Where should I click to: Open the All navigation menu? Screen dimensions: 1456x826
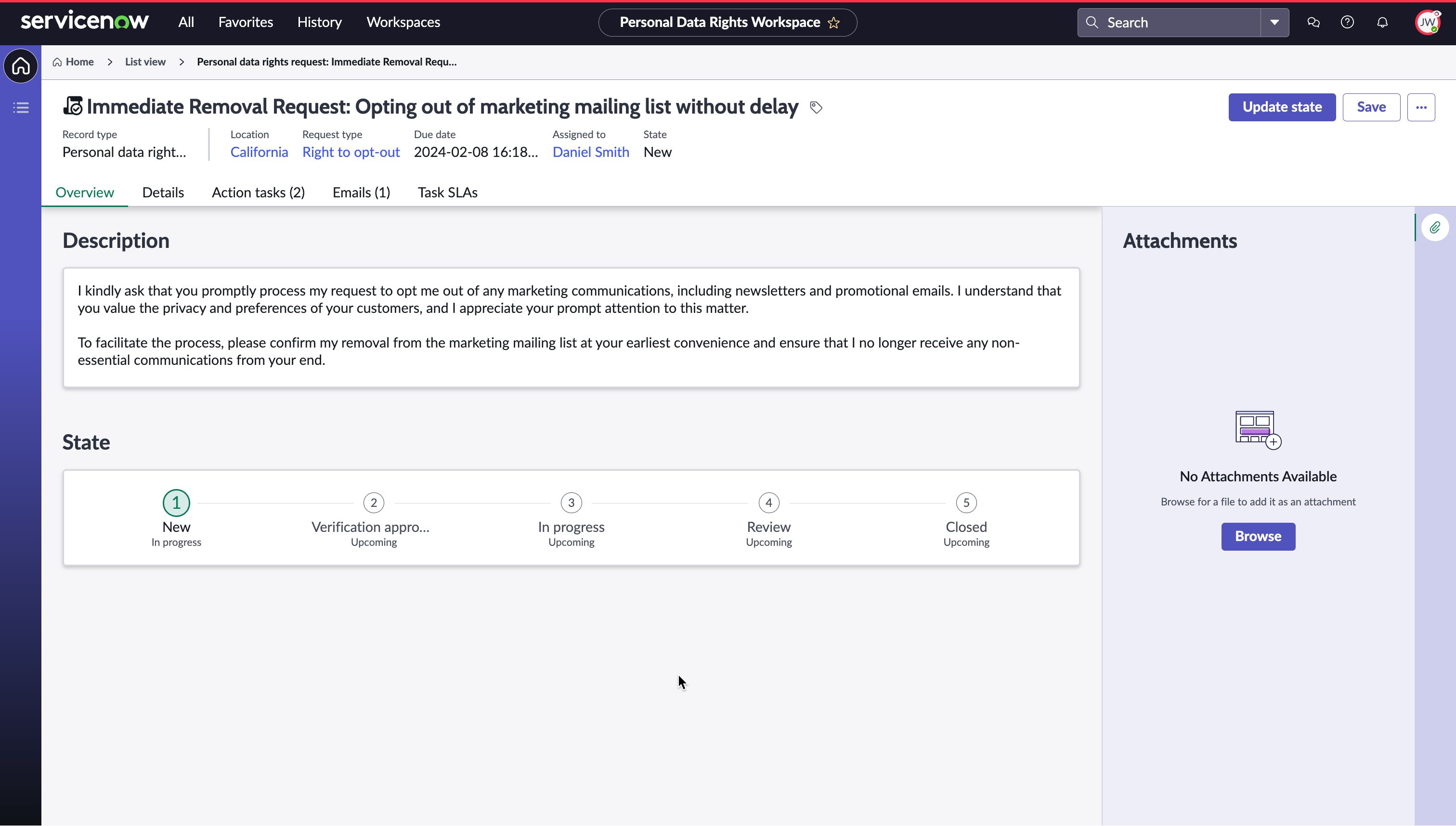(186, 22)
